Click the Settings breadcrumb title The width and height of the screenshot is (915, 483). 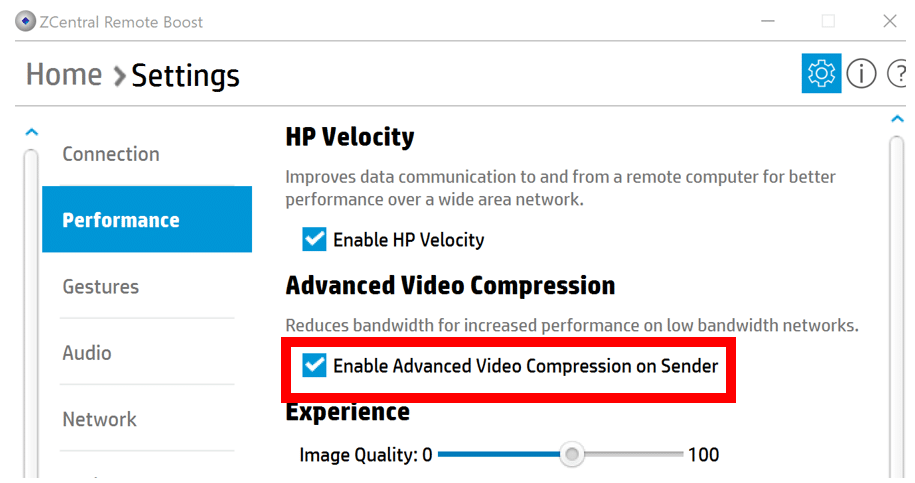[186, 76]
